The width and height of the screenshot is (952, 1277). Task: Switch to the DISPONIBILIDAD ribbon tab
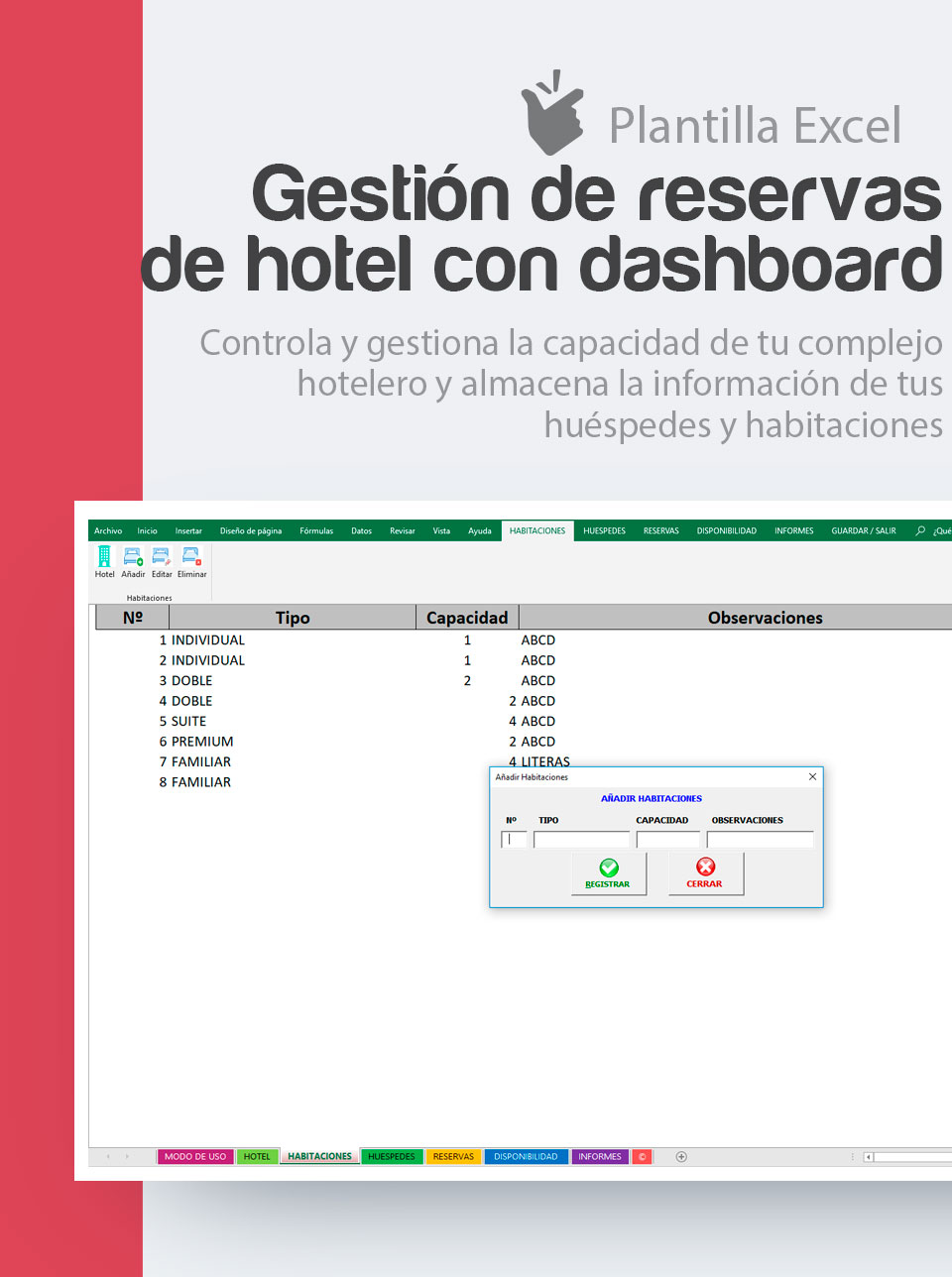click(727, 530)
